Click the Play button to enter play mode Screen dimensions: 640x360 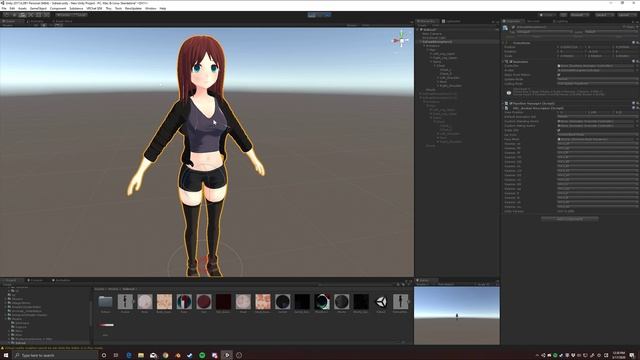coord(312,15)
